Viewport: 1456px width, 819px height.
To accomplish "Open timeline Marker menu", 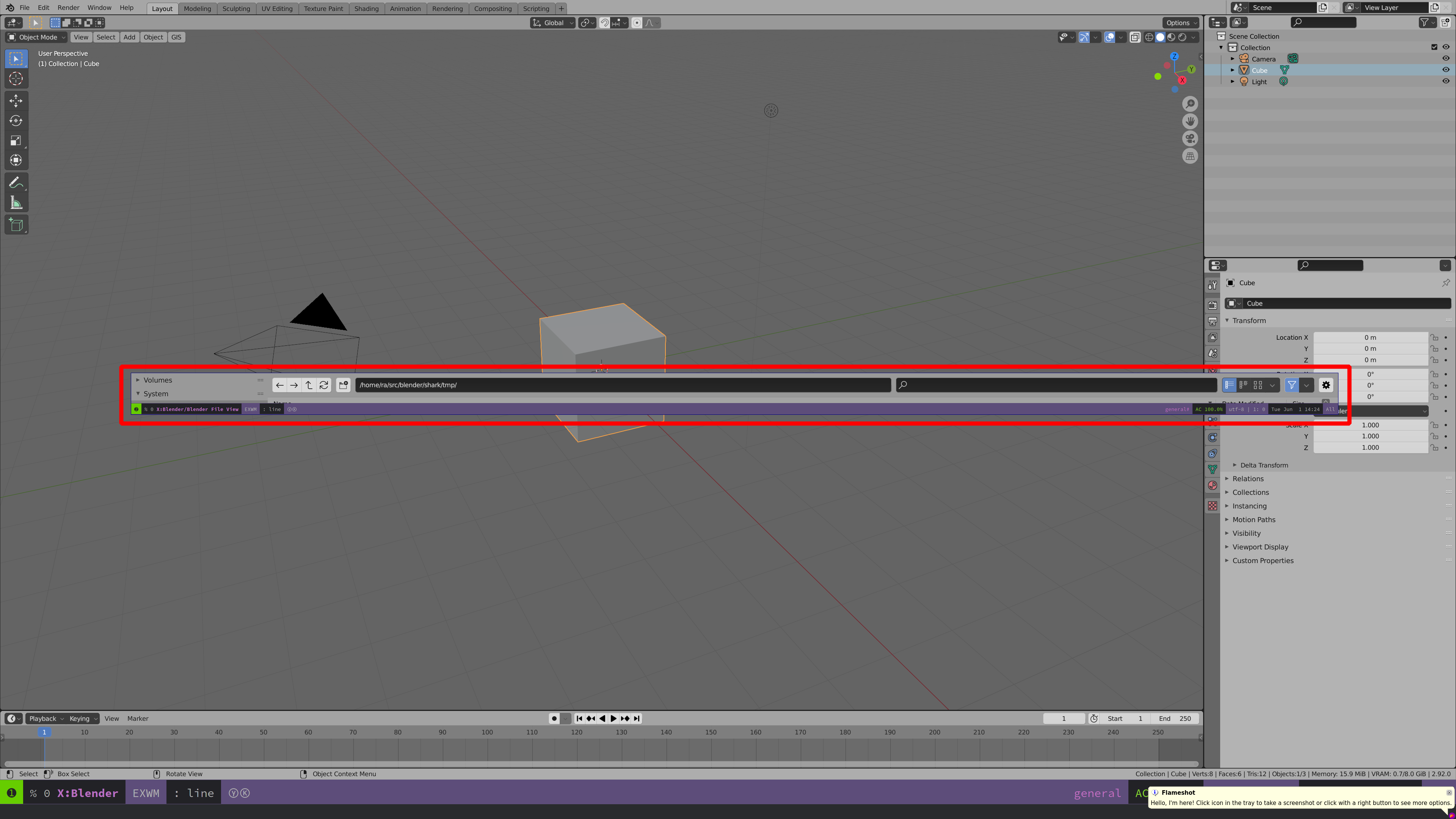I will (x=138, y=719).
